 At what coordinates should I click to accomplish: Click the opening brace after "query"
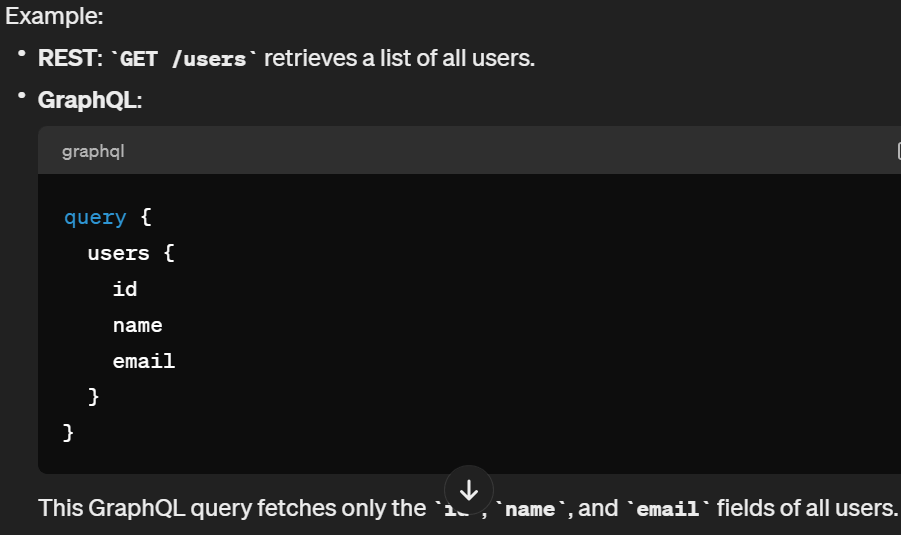point(145,217)
